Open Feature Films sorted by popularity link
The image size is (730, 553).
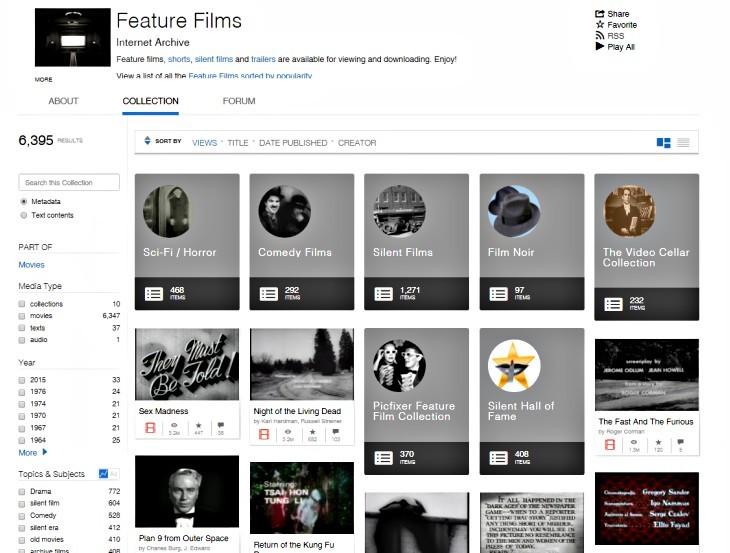(x=250, y=75)
